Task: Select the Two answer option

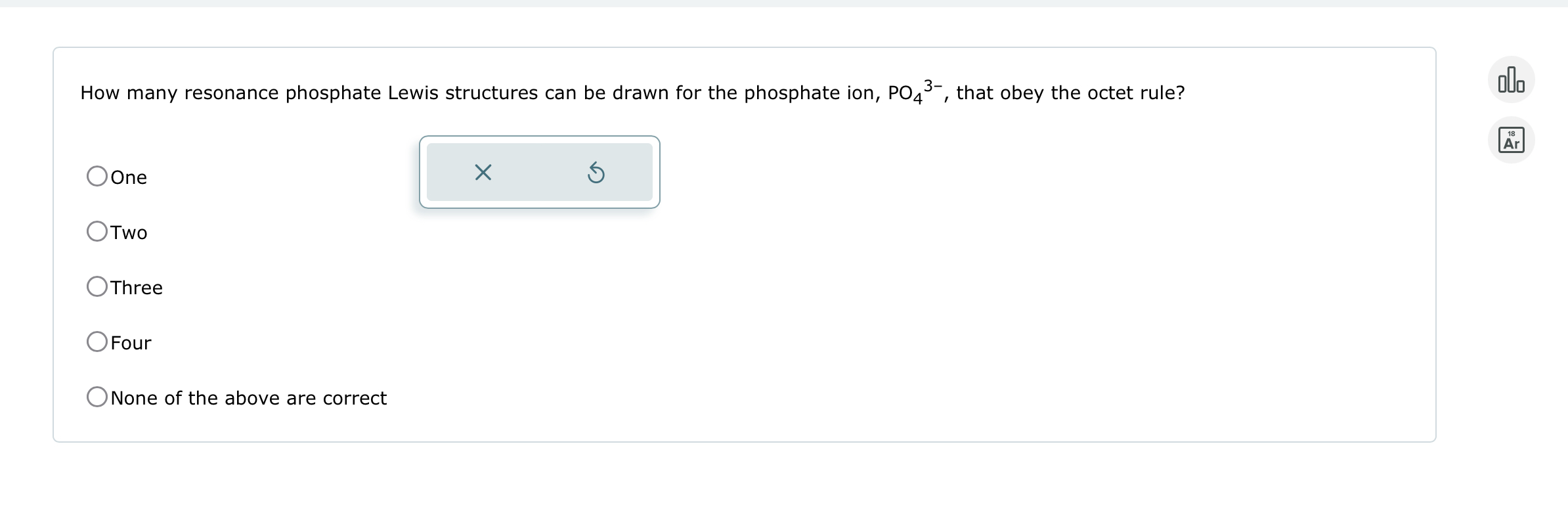Action: click(x=97, y=231)
